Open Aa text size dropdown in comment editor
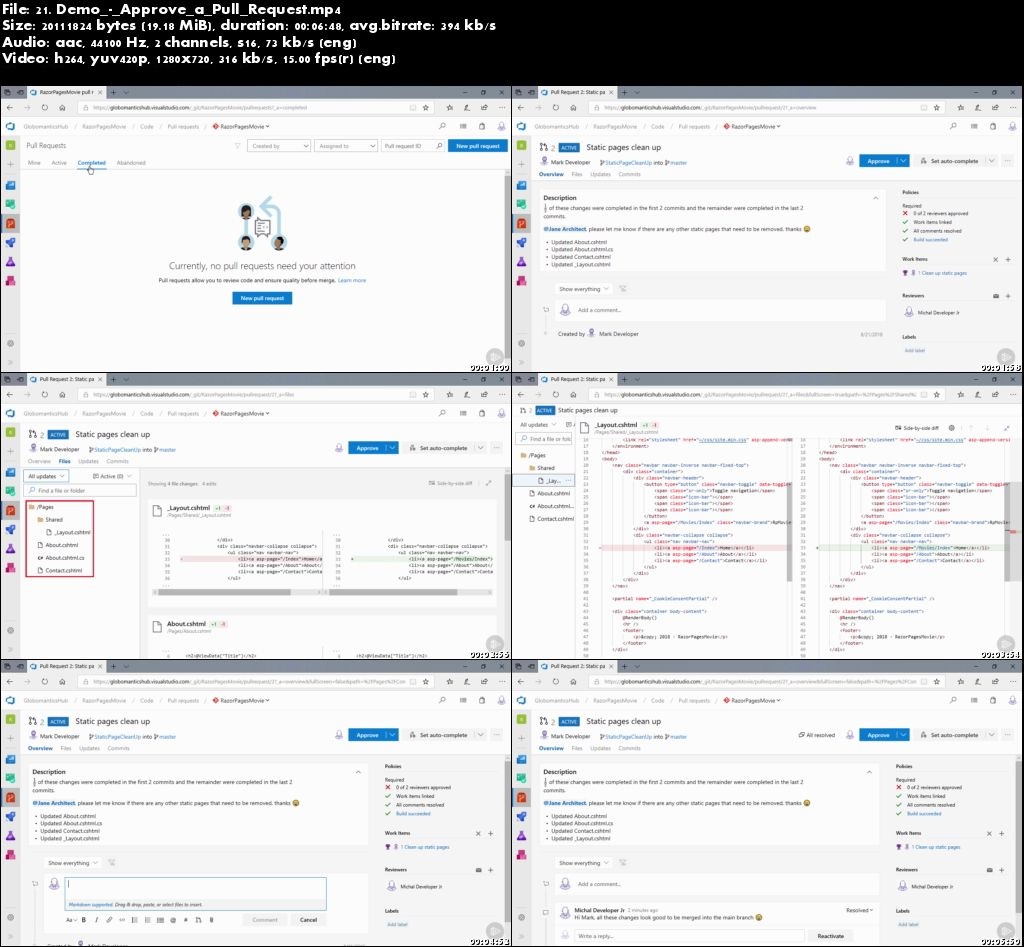1024x947 pixels. pos(71,920)
